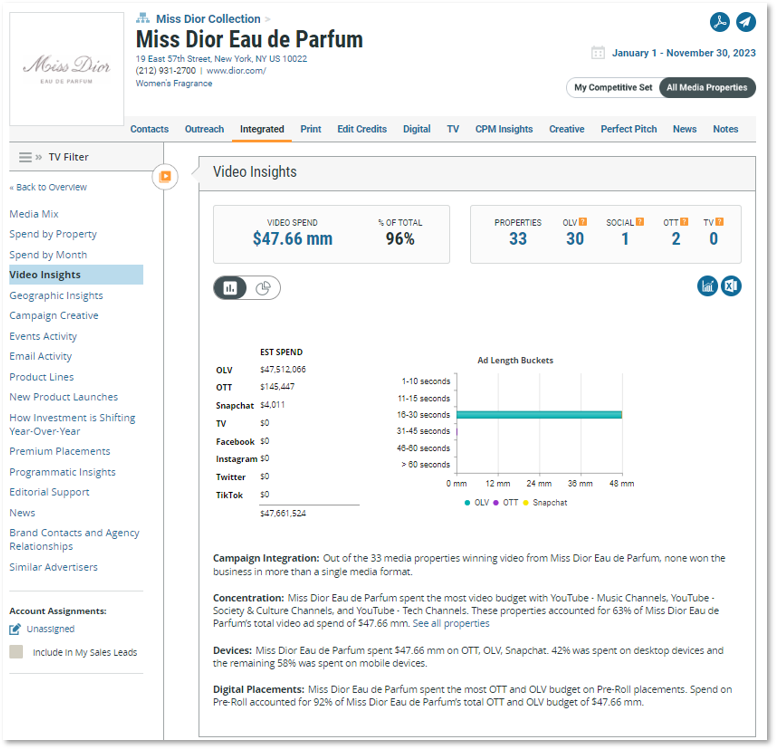Click Back to Overview link
Image resolution: width=776 pixels, height=749 pixels.
tap(48, 187)
